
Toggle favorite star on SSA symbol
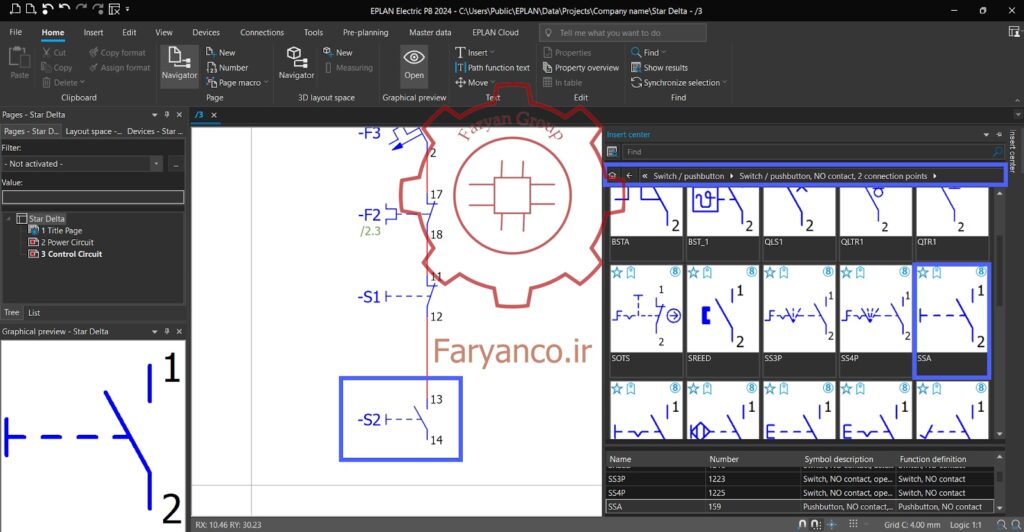pyautogui.click(x=923, y=272)
